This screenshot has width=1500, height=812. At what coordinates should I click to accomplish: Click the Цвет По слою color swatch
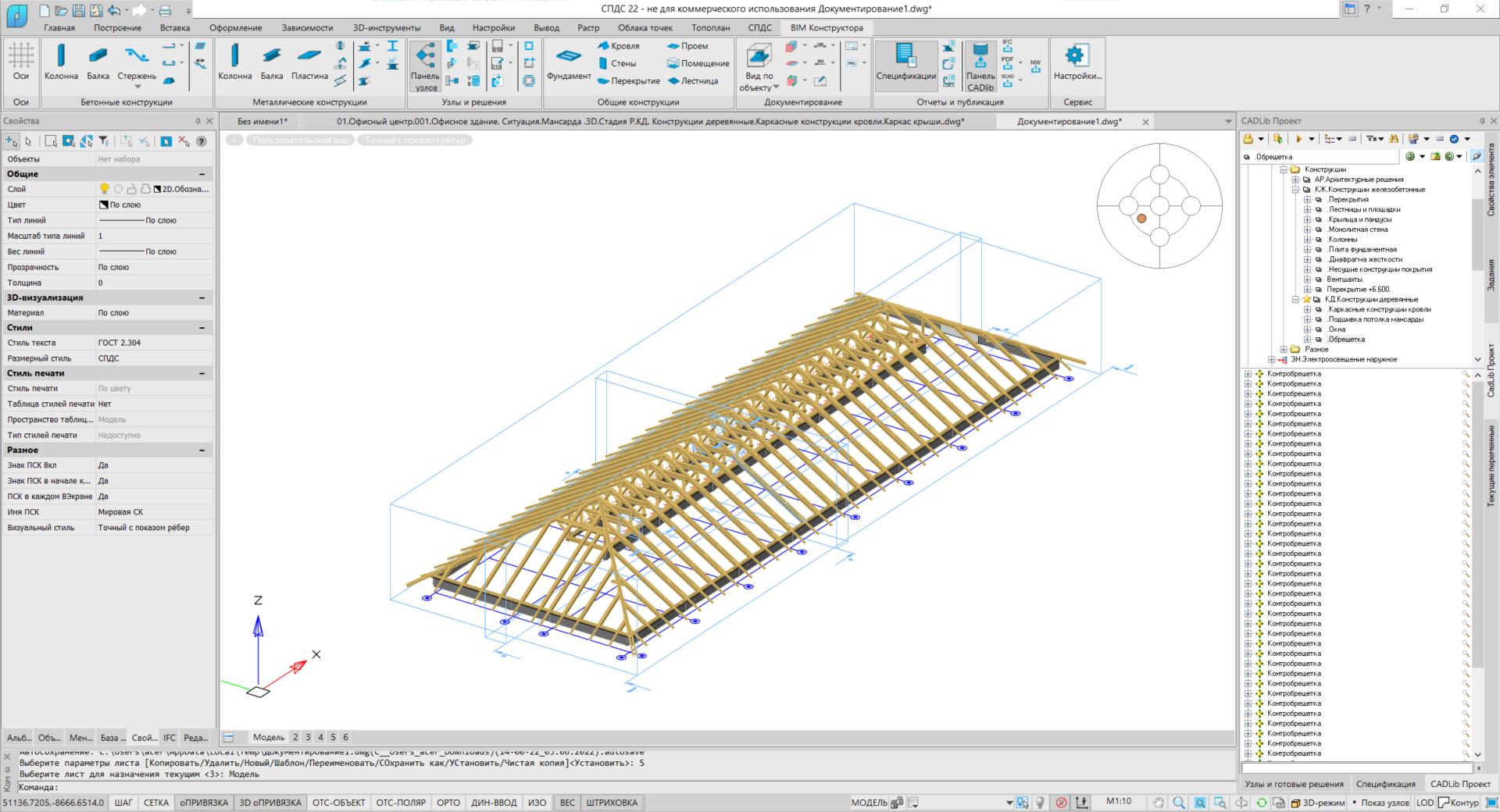[x=103, y=205]
